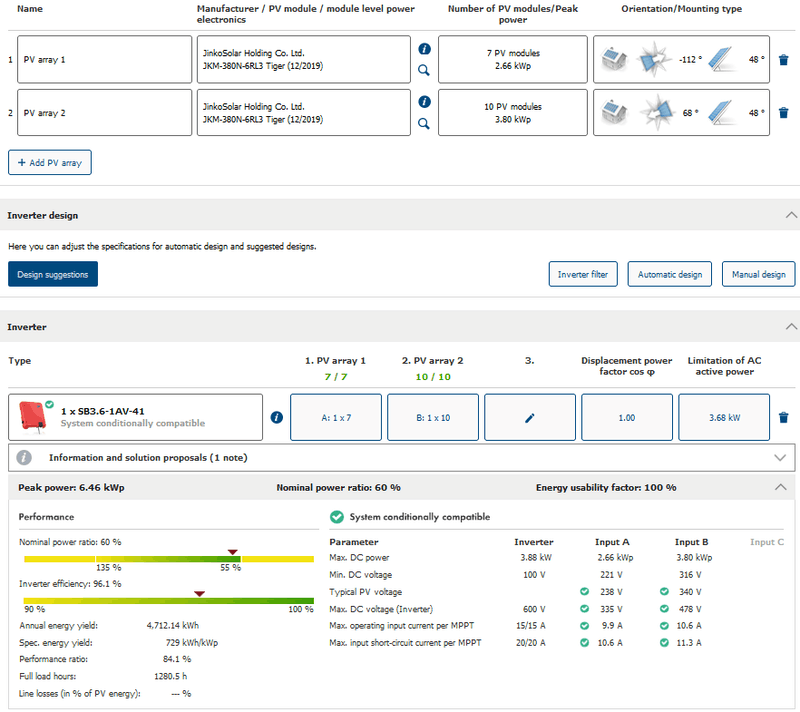
Task: Click info icon for PV array 1 module
Action: pyautogui.click(x=424, y=48)
